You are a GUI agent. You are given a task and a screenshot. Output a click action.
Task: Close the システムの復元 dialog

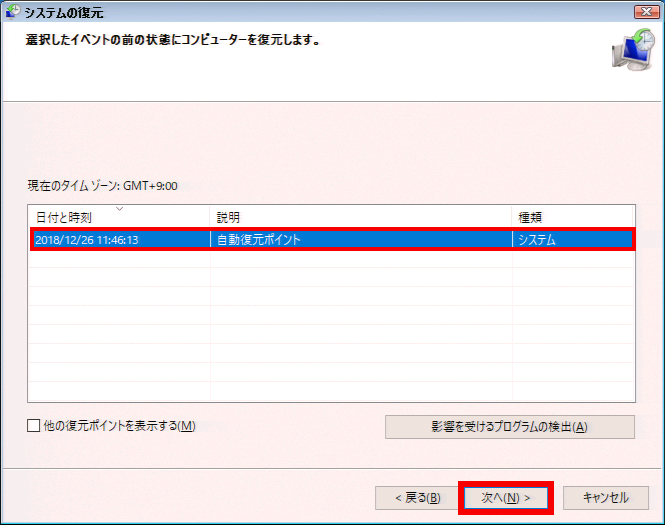coord(647,11)
